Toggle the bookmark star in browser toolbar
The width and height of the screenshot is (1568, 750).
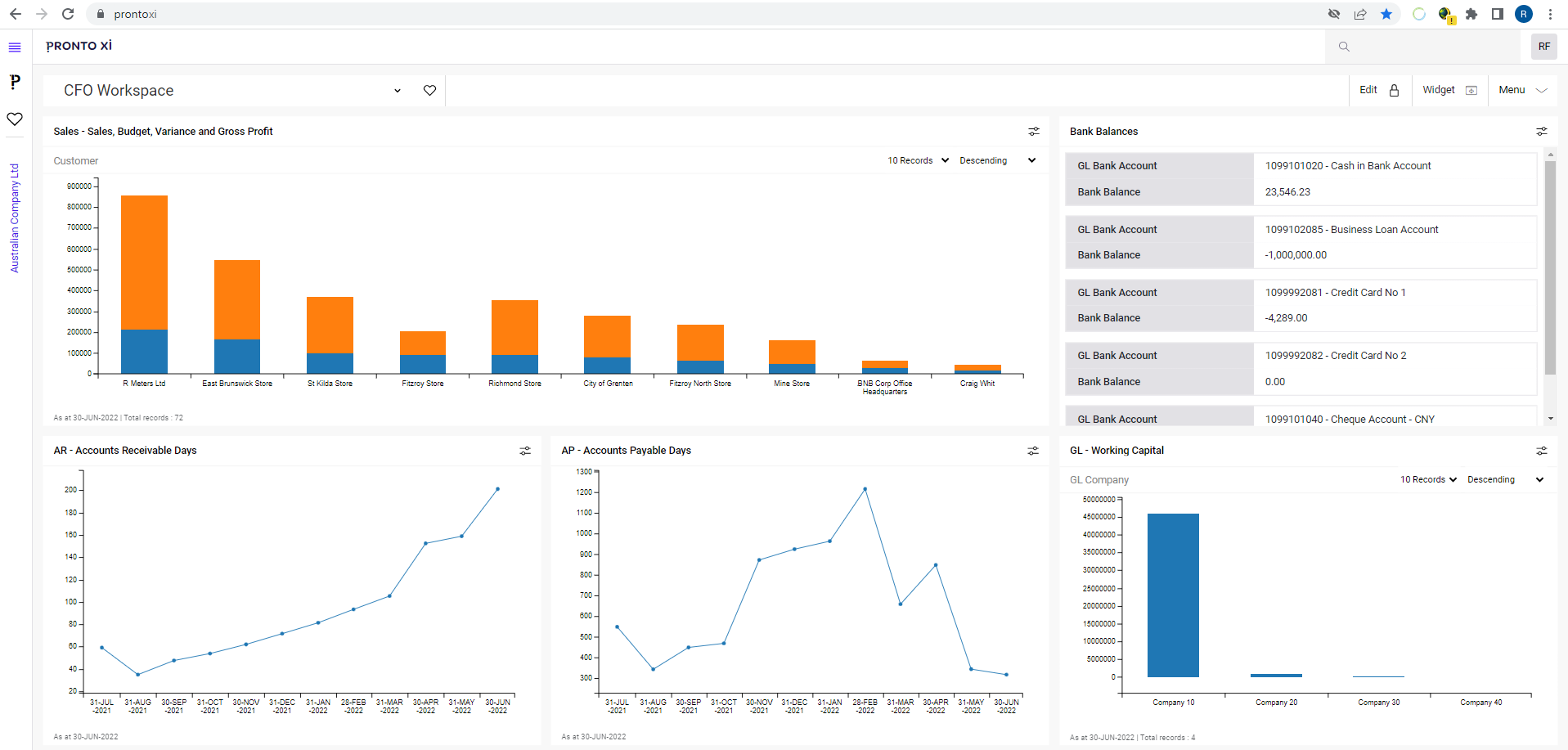tap(1386, 14)
